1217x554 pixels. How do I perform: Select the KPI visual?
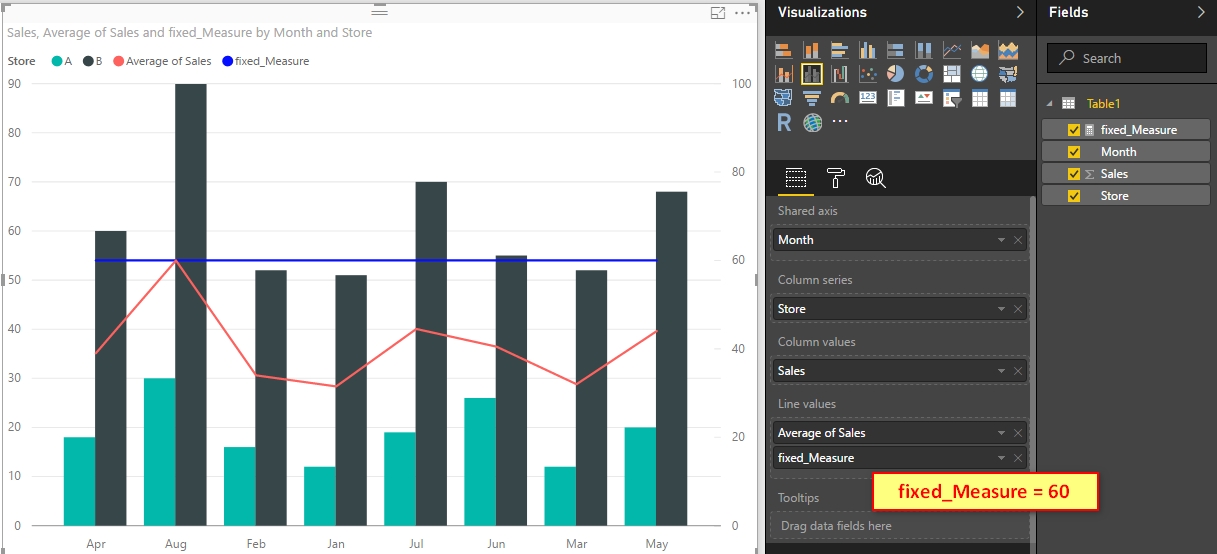(923, 98)
